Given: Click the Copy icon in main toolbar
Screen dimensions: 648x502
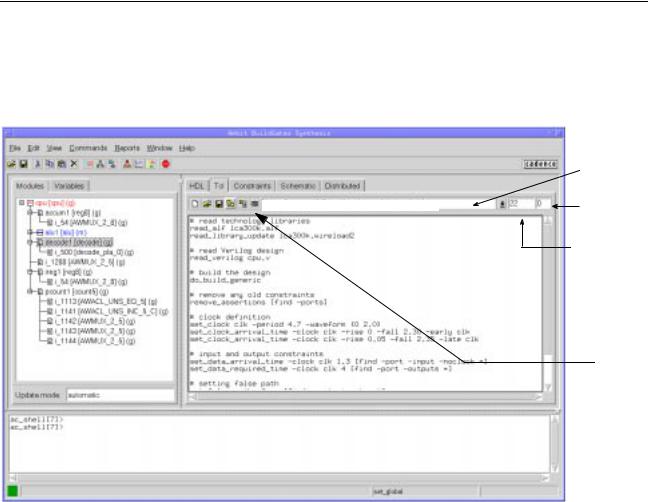Looking at the screenshot, I should tap(50, 164).
